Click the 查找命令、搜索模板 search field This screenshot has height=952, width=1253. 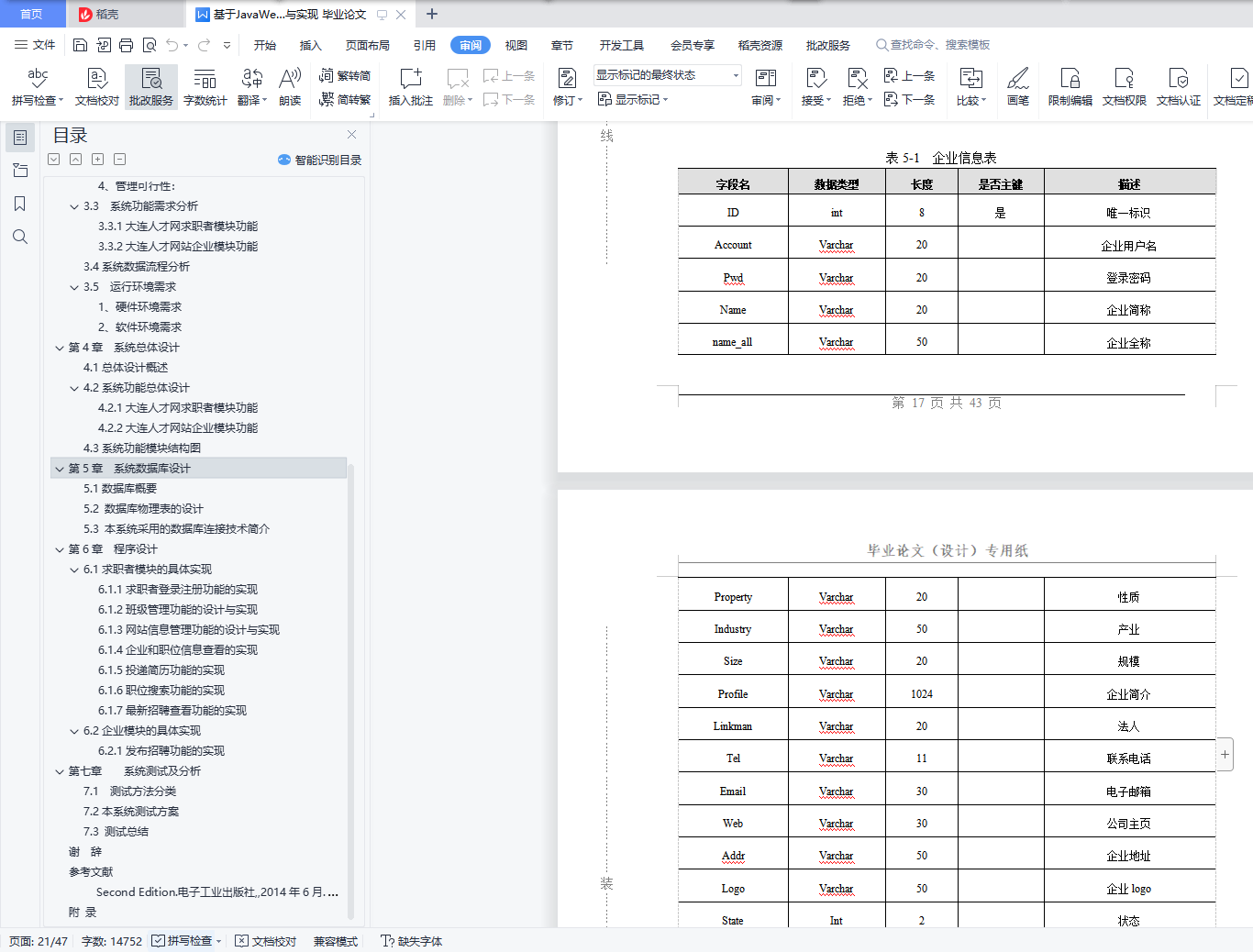point(936,45)
